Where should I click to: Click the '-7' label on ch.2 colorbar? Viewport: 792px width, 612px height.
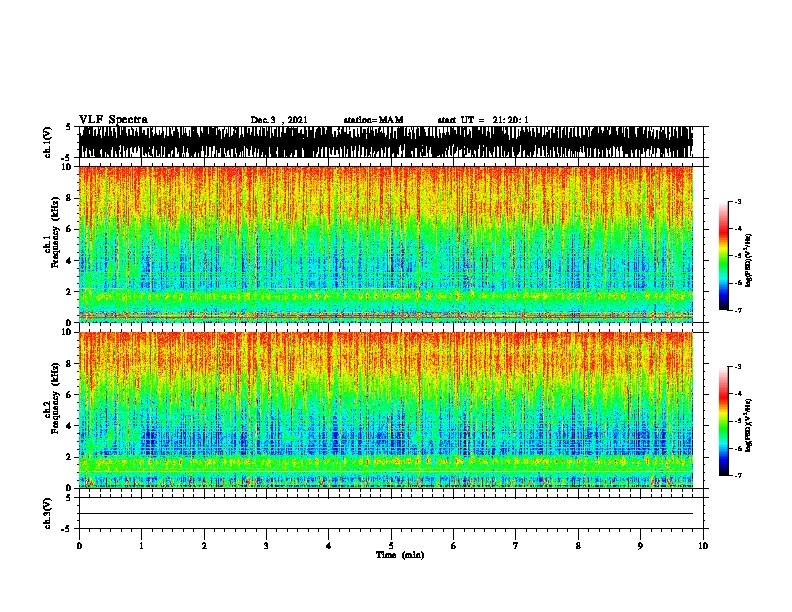pyautogui.click(x=738, y=475)
